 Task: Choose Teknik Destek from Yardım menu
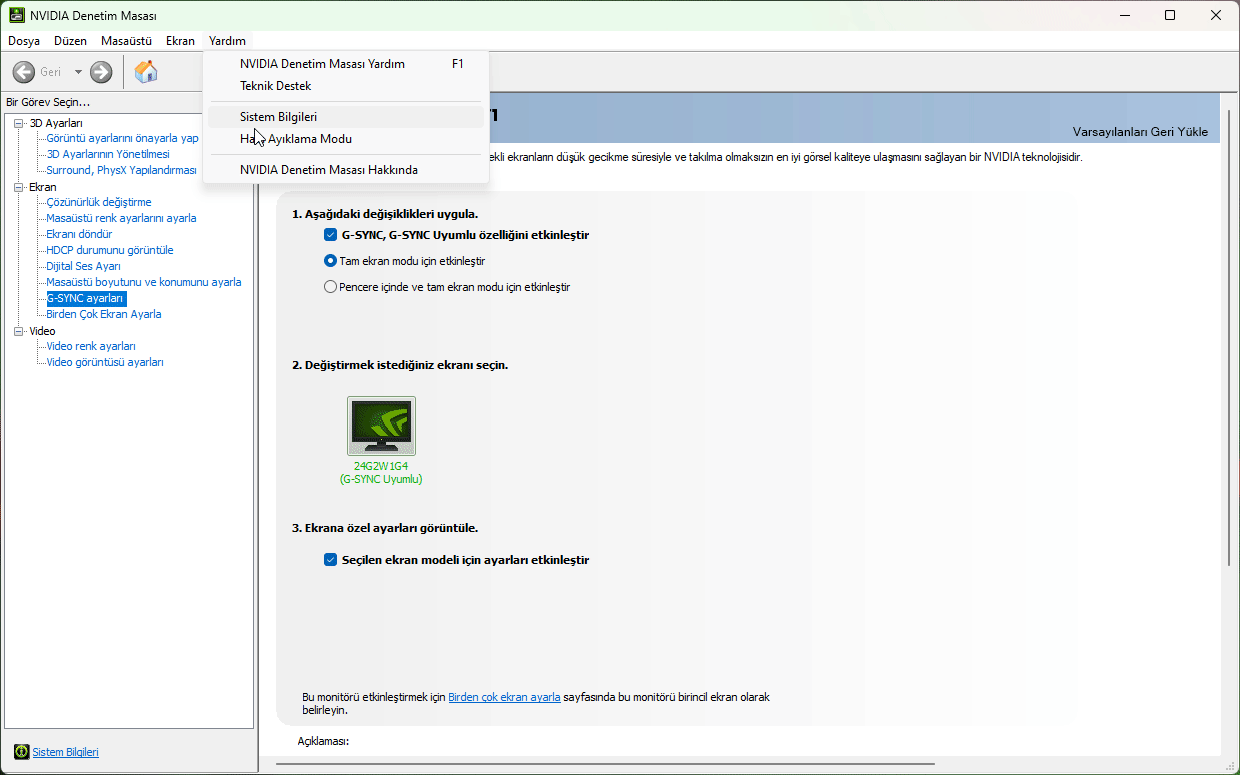[x=345, y=86]
